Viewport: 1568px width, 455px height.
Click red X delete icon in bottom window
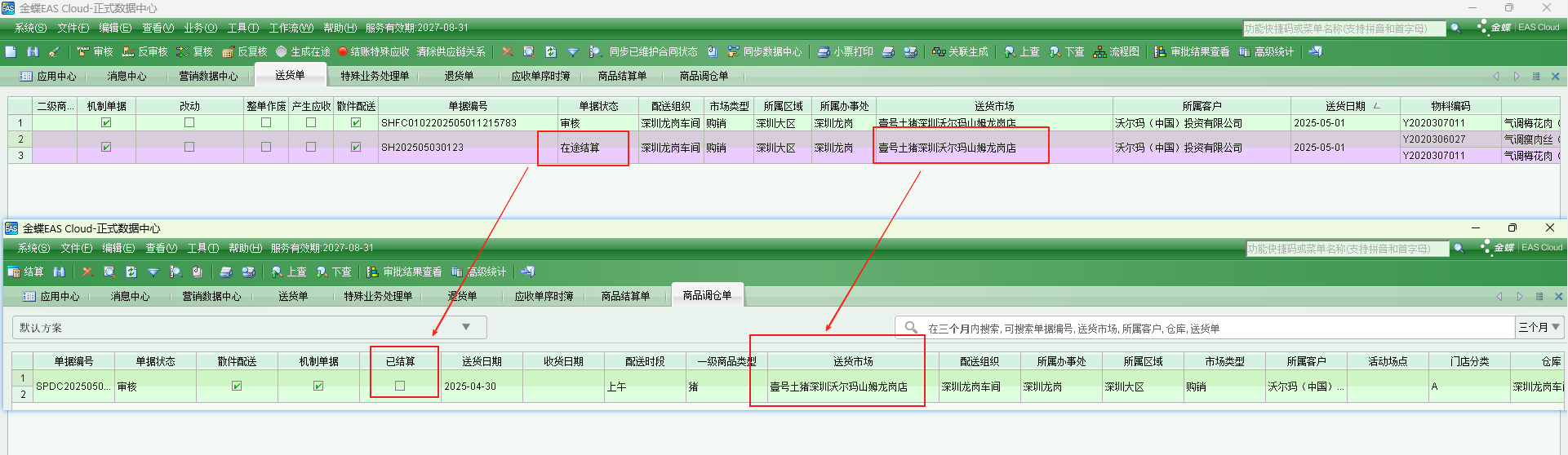coord(87,272)
